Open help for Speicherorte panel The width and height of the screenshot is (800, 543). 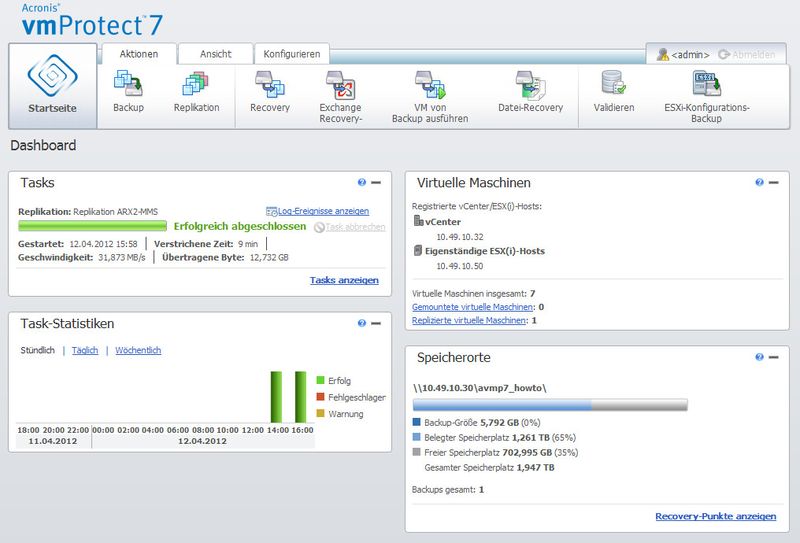(759, 357)
